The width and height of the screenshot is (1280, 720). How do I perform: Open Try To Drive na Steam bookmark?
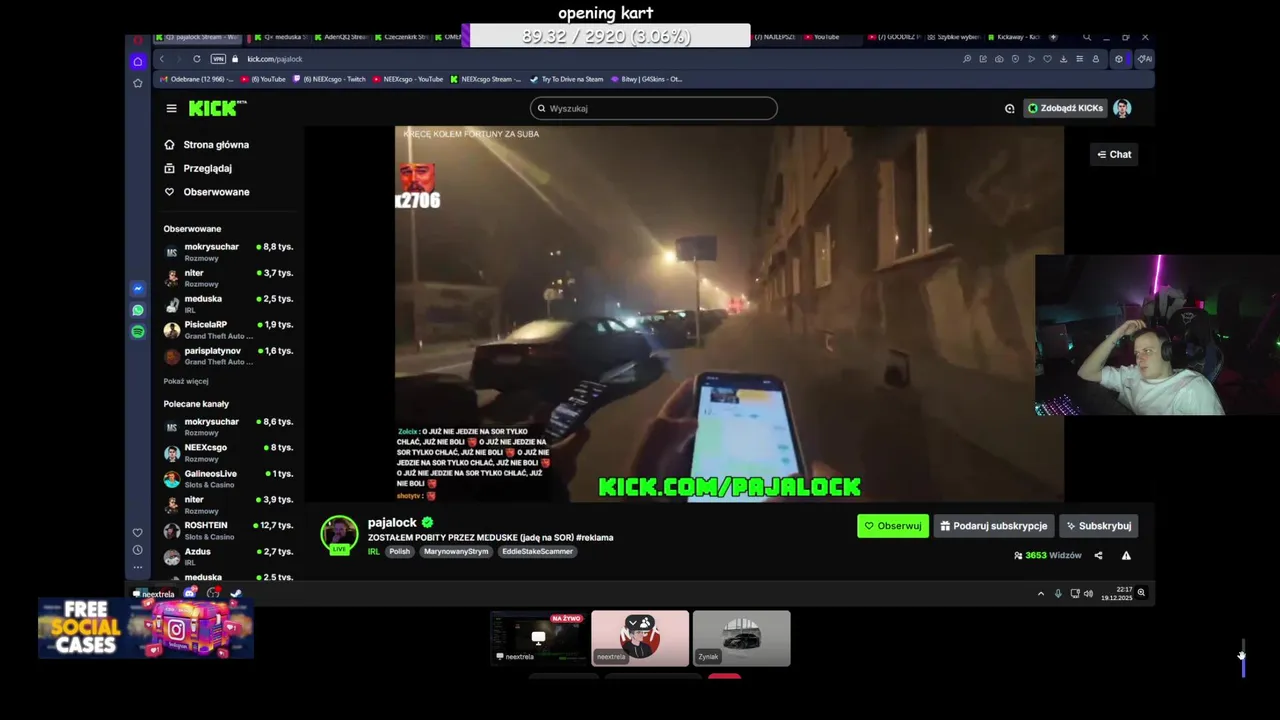pos(566,79)
